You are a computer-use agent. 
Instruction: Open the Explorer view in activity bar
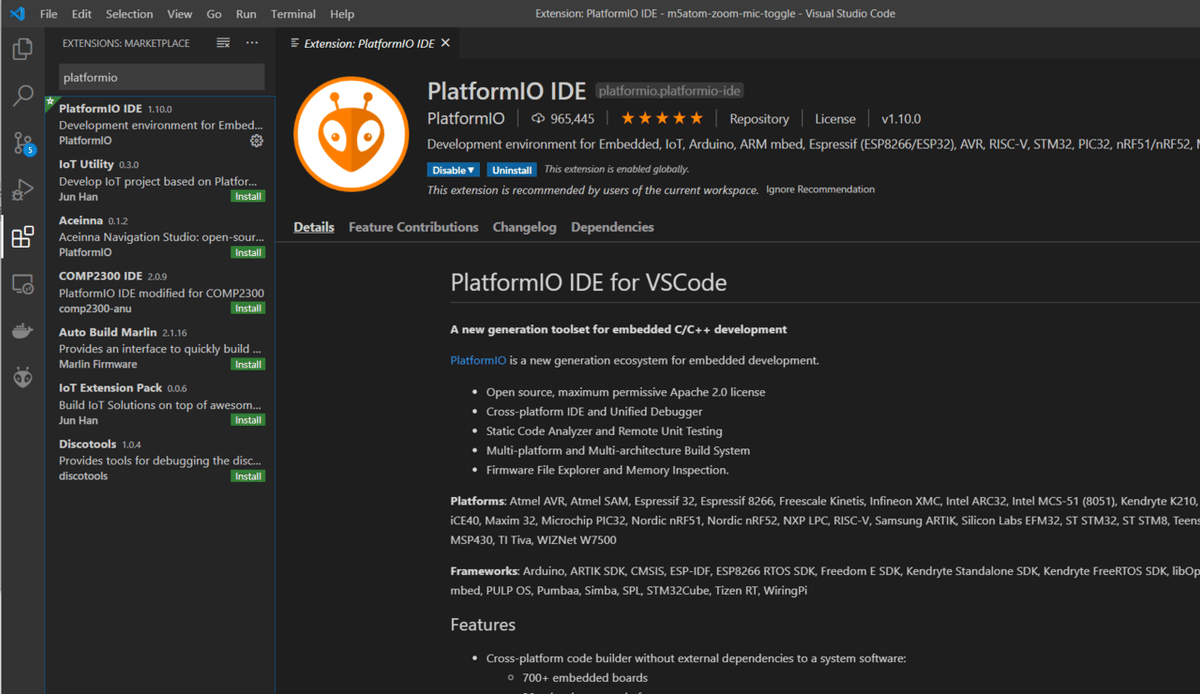click(x=22, y=48)
